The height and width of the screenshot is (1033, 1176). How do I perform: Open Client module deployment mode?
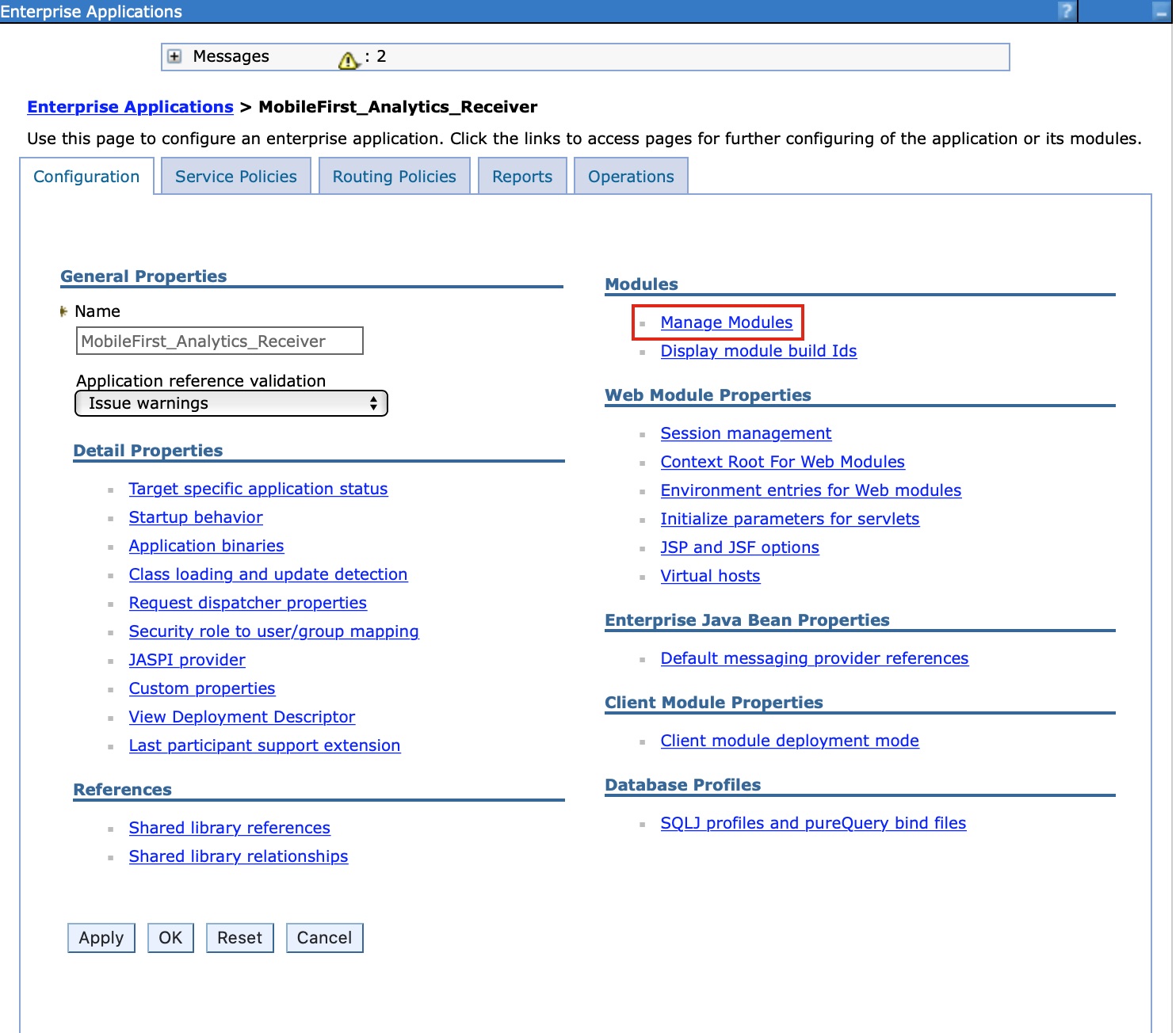pos(790,741)
